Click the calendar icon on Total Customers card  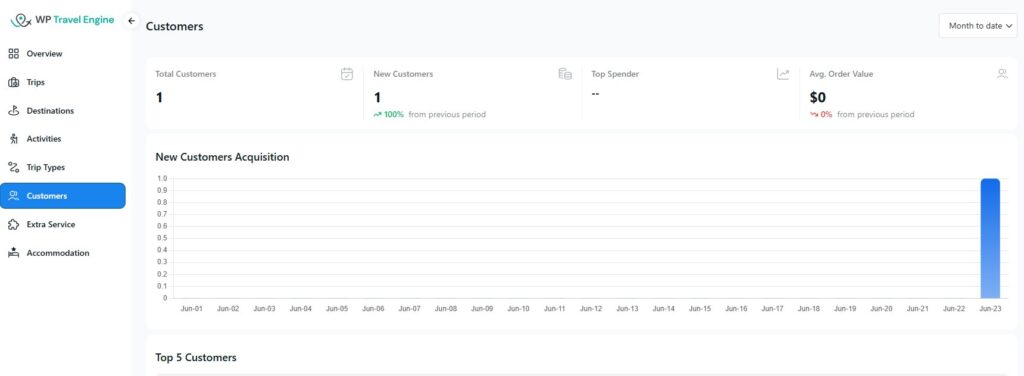(347, 74)
